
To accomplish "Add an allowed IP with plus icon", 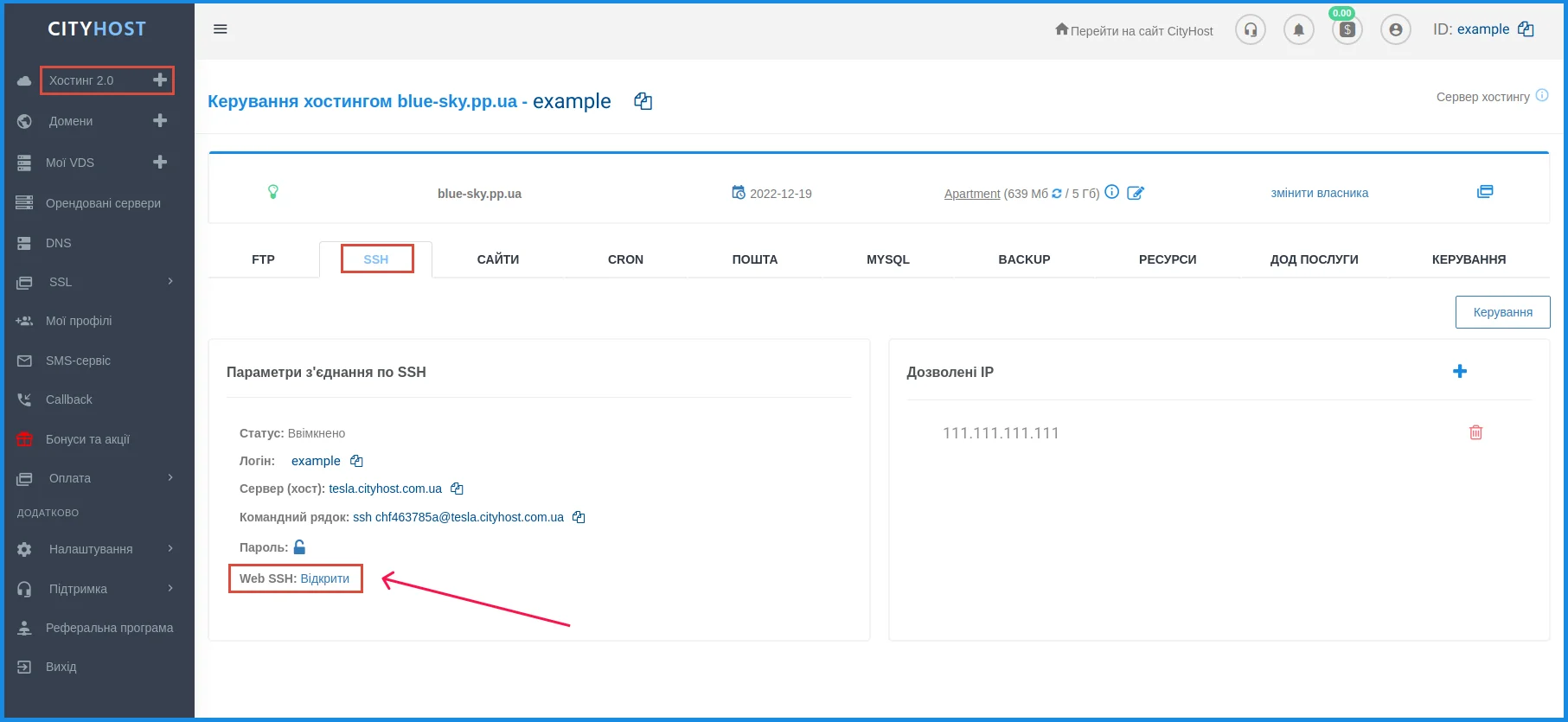I will (1460, 371).
